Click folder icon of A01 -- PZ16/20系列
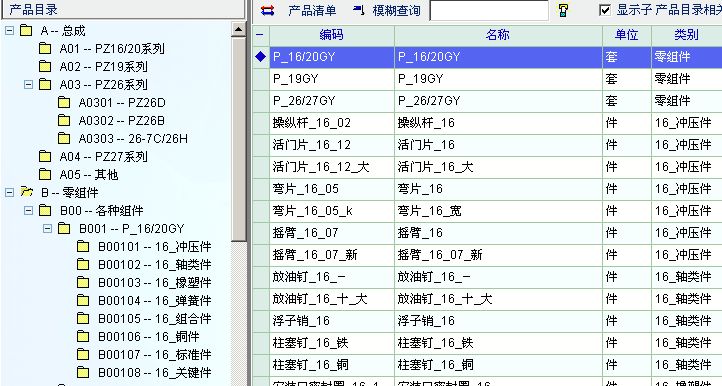This screenshot has width=722, height=386. [x=45, y=48]
